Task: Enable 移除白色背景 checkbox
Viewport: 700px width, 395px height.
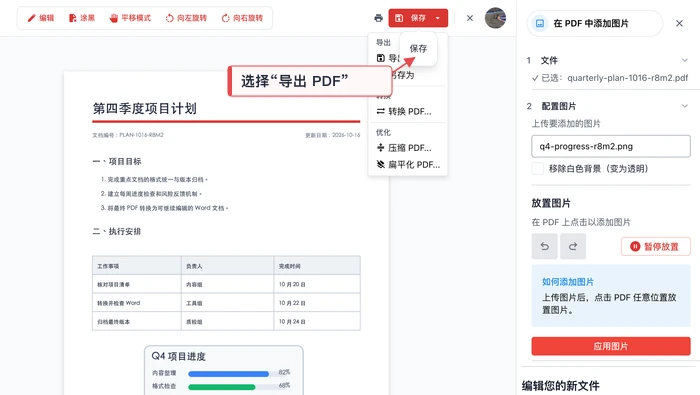Action: [x=538, y=169]
